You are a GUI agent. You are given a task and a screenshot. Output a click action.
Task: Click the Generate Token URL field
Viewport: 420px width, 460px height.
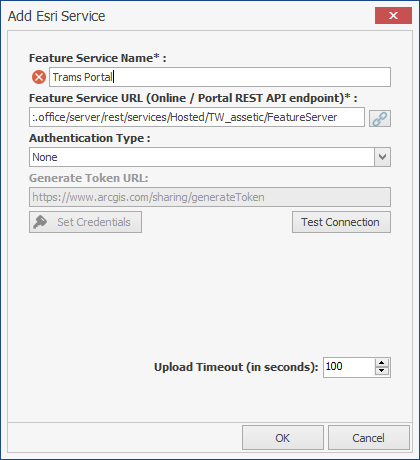click(x=210, y=197)
